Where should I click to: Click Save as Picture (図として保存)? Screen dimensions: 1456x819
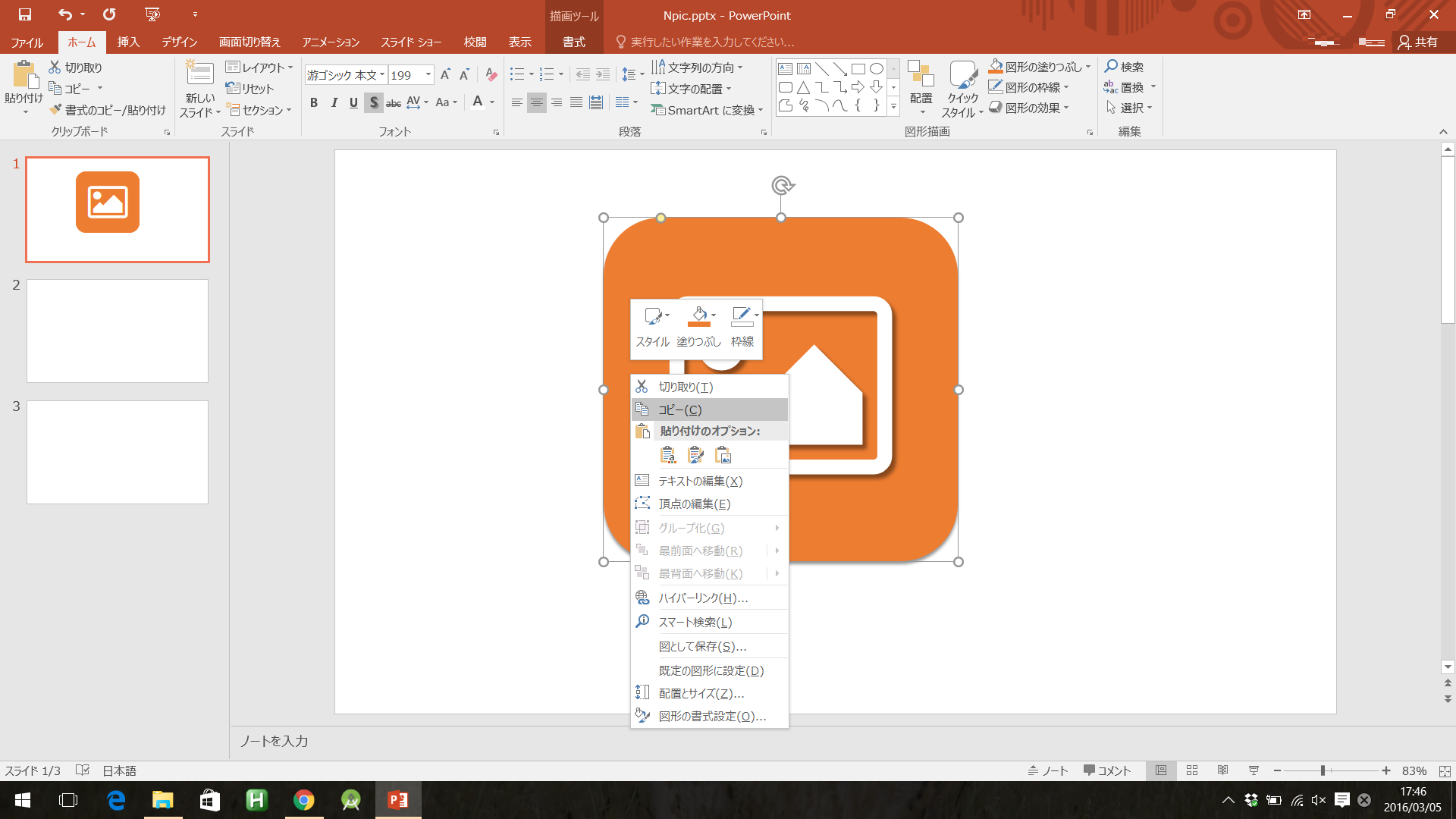pos(710,646)
